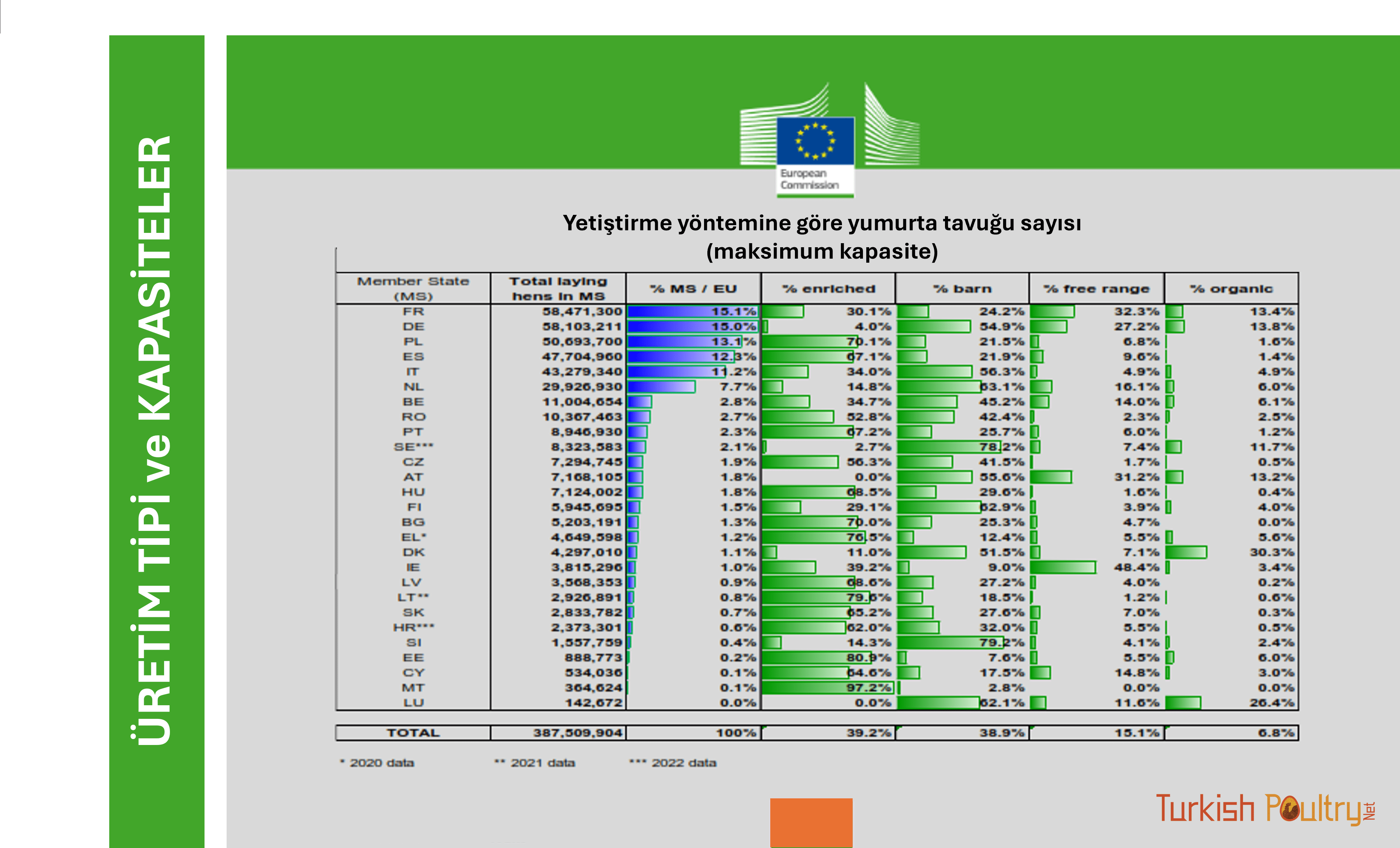
Task: Click the NL member state cell
Action: pyautogui.click(x=413, y=387)
